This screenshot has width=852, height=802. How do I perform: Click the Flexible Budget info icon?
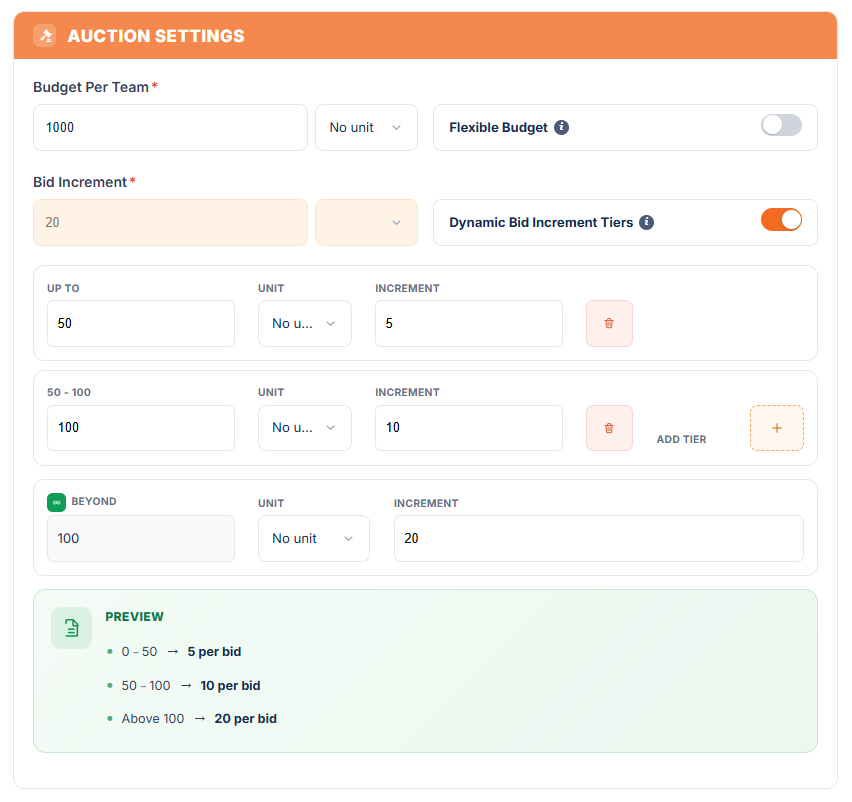pyautogui.click(x=561, y=127)
